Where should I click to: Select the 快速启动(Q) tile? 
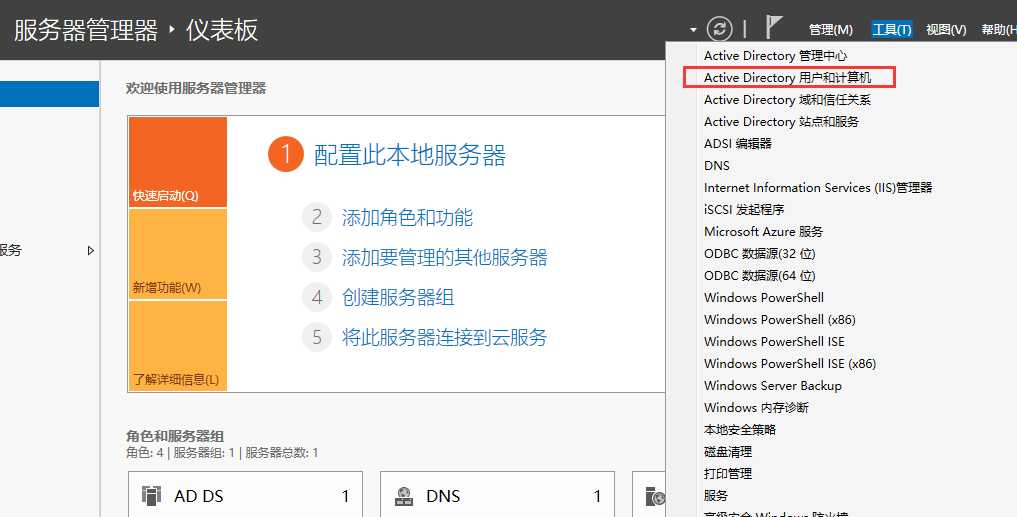click(178, 162)
